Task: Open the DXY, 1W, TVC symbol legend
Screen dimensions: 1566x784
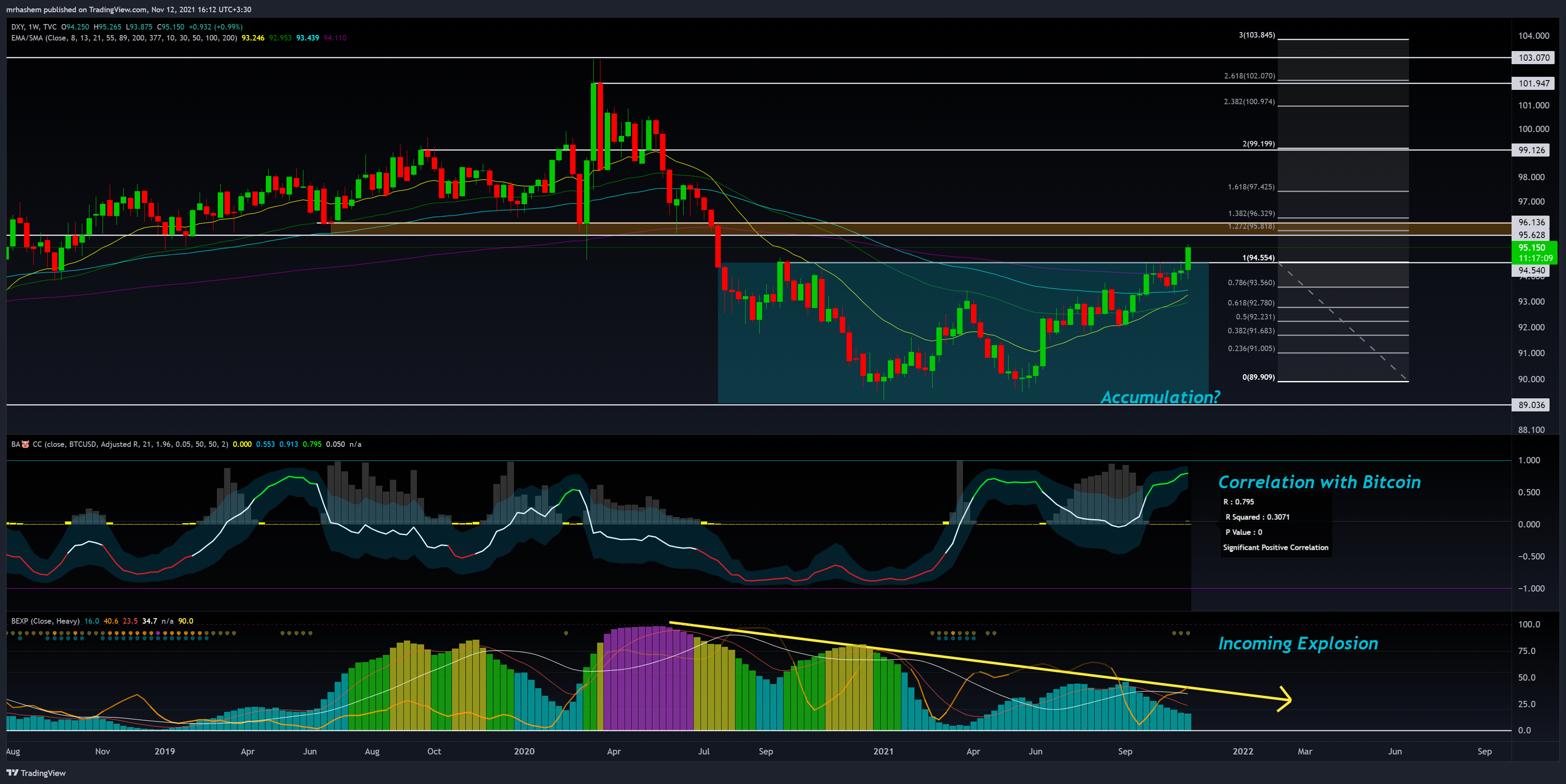Action: [x=34, y=27]
